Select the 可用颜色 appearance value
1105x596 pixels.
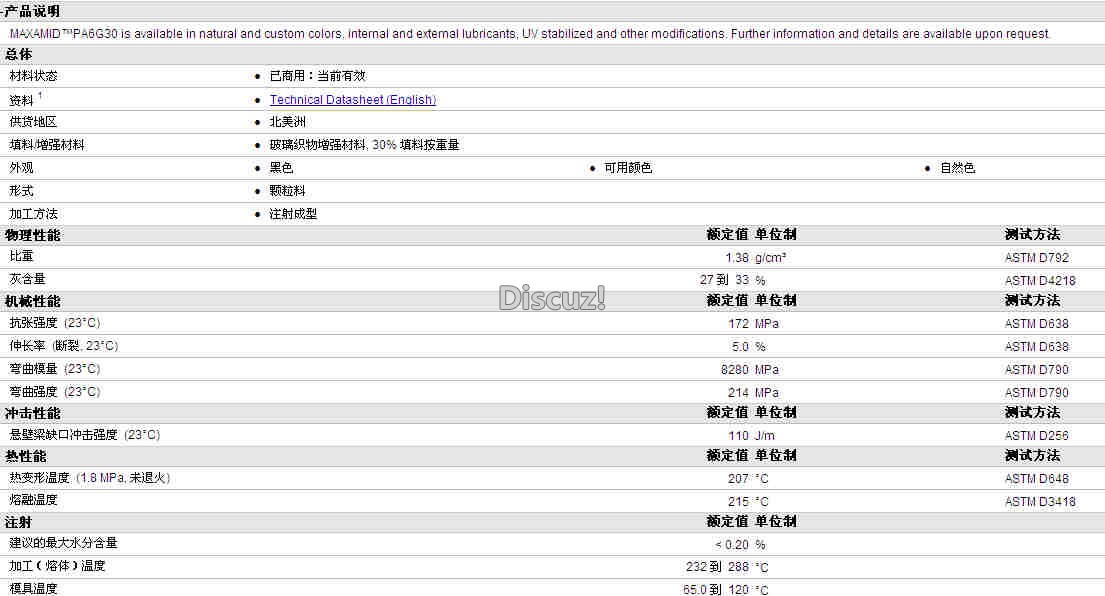pyautogui.click(x=628, y=168)
